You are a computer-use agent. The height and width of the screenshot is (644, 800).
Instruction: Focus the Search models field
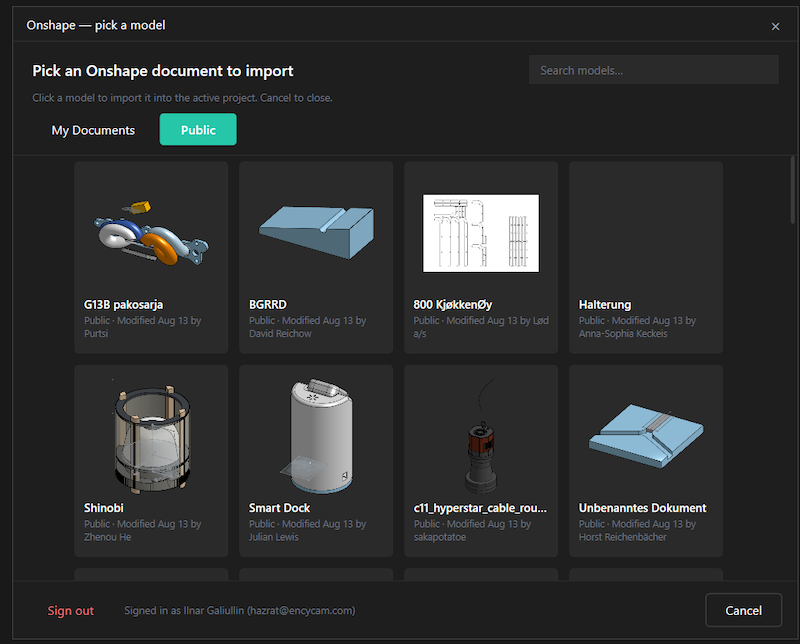point(654,70)
